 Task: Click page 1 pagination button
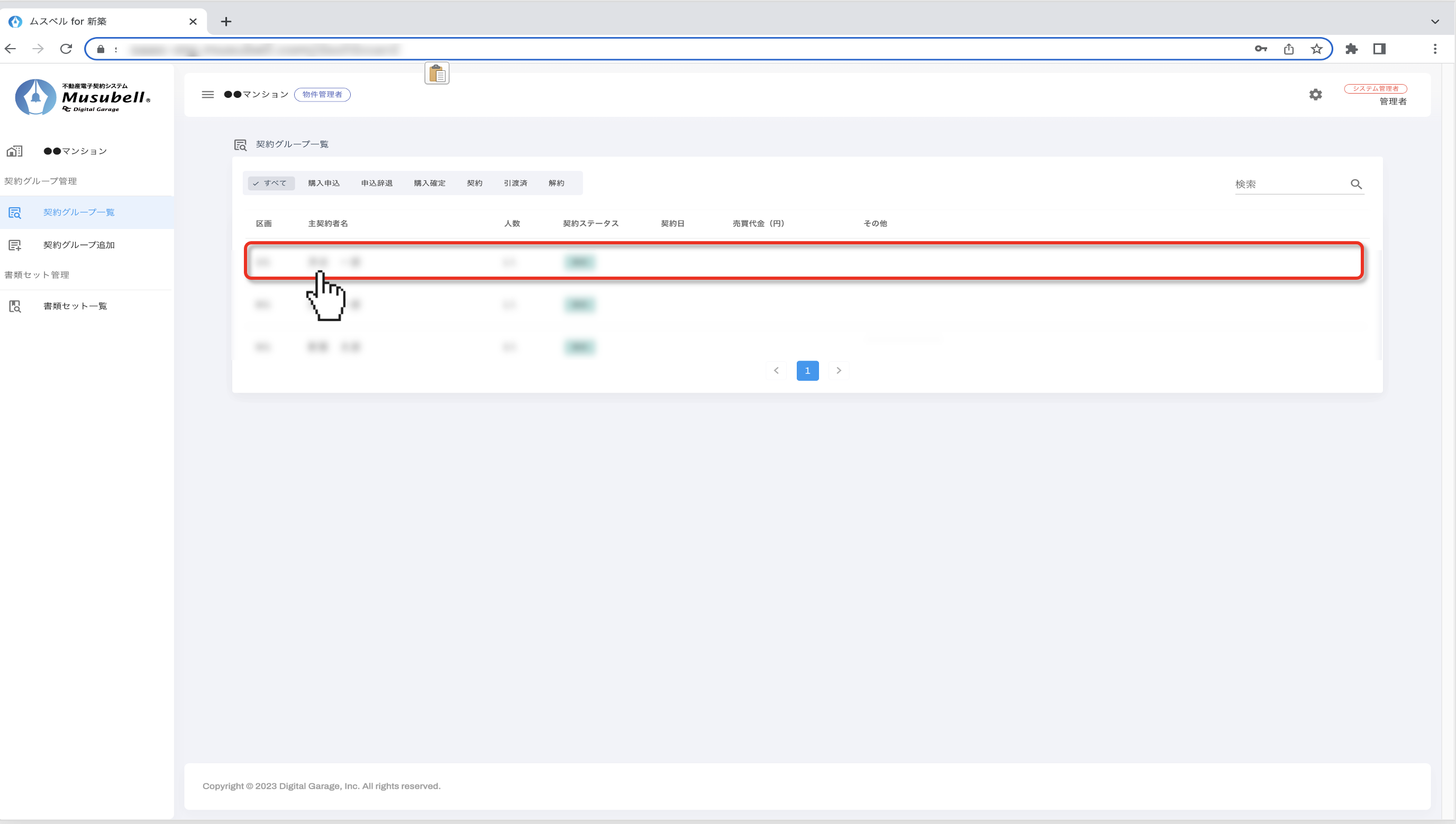pos(807,371)
